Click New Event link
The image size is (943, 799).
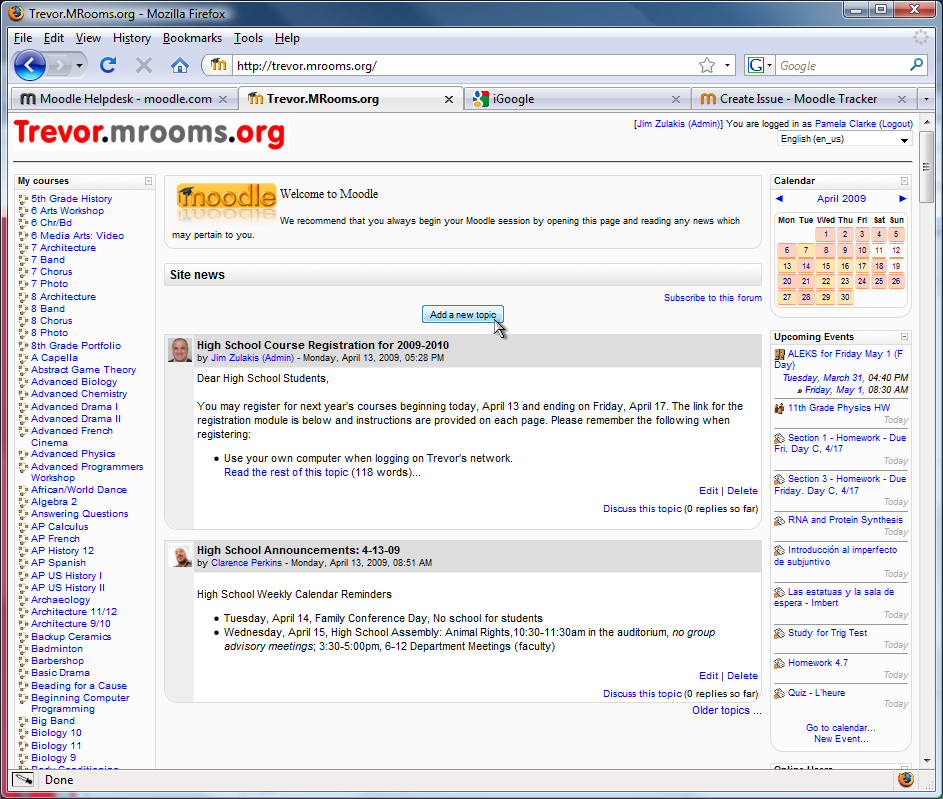(x=841, y=739)
